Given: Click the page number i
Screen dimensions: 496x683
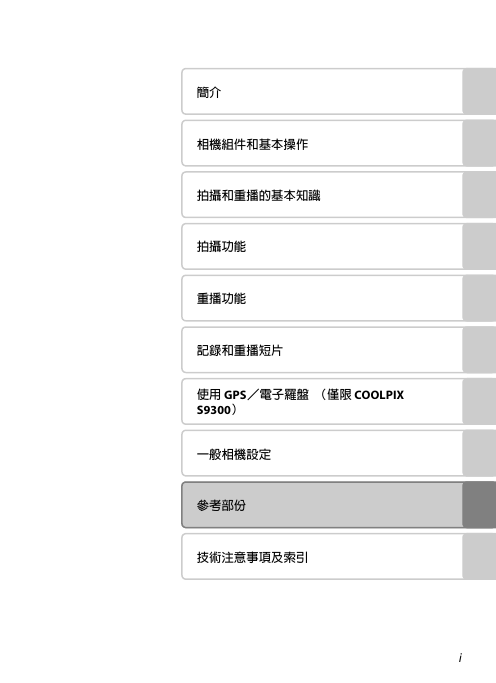Looking at the screenshot, I should click(460, 657).
